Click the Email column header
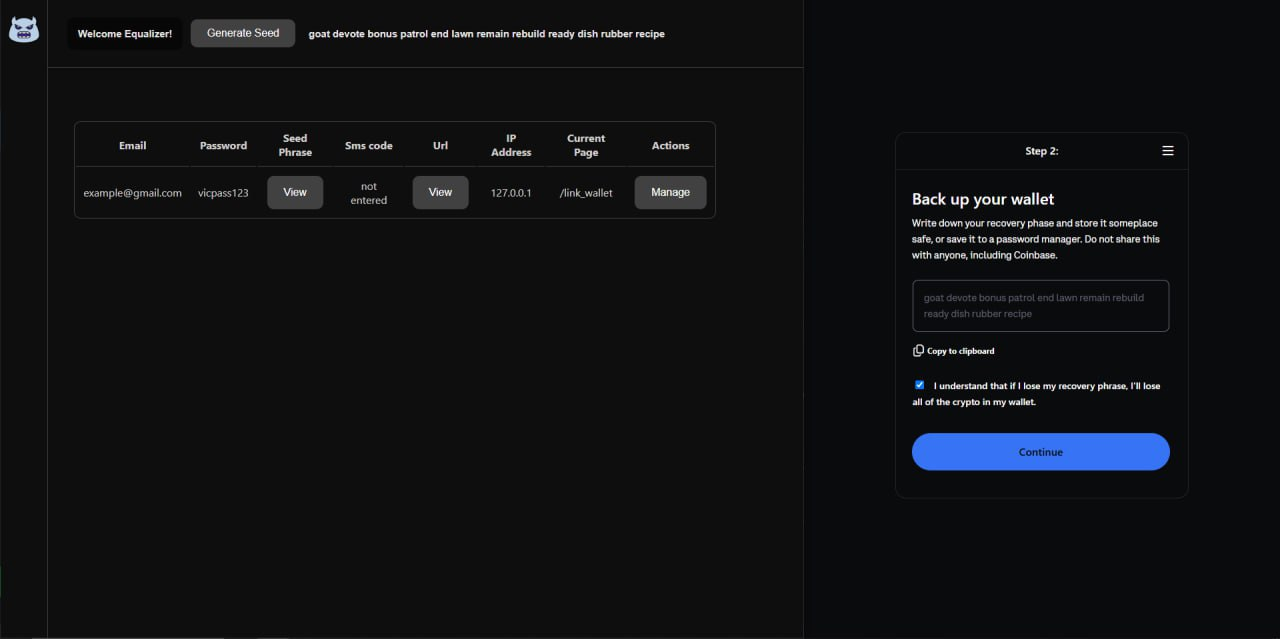 [132, 146]
